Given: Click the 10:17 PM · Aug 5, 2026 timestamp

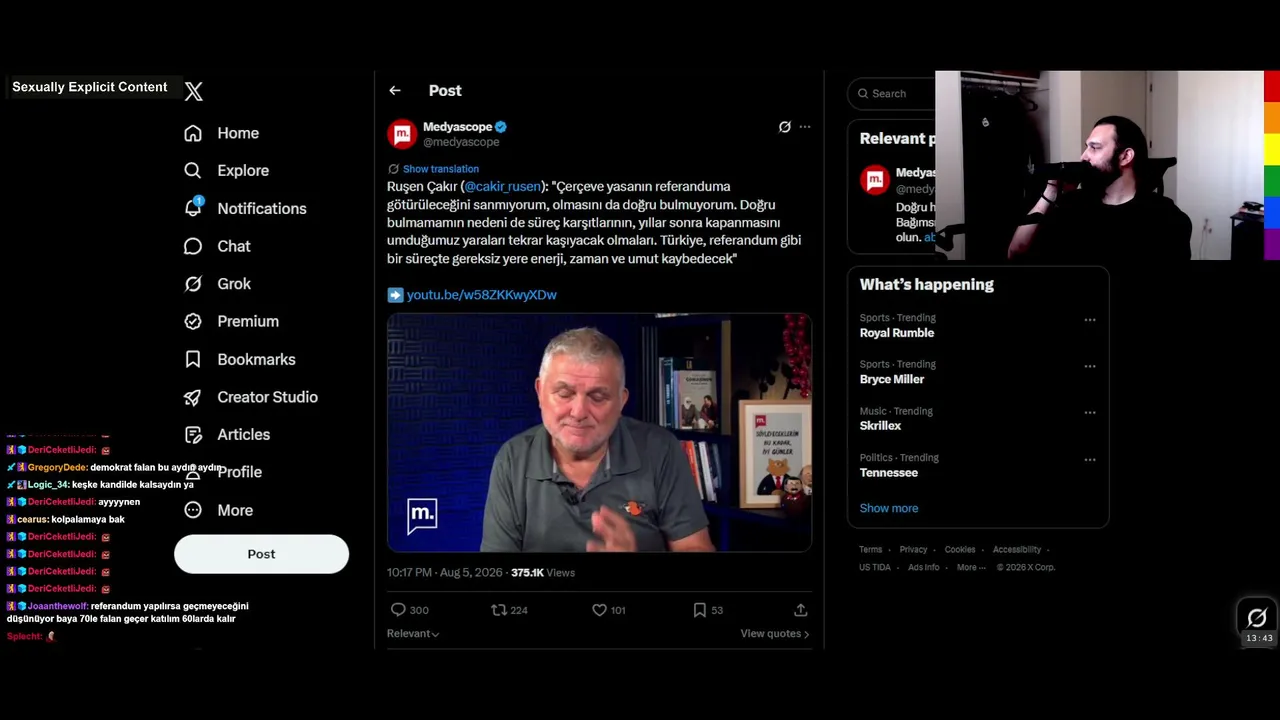Looking at the screenshot, I should (x=445, y=573).
